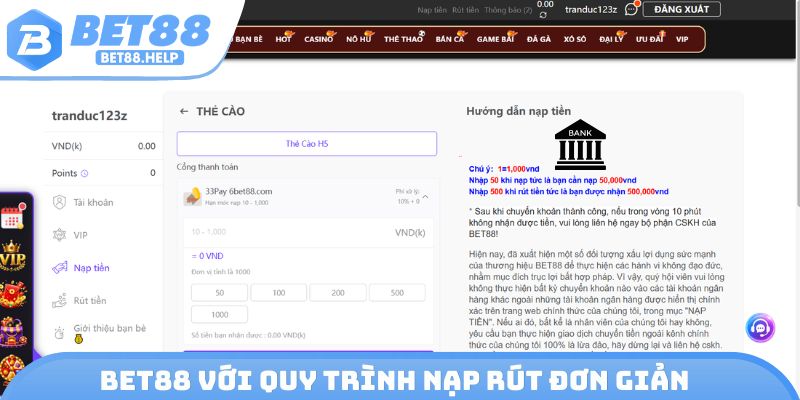Click the Points balance row
Image resolution: width=800 pixels, height=400 pixels.
point(104,173)
